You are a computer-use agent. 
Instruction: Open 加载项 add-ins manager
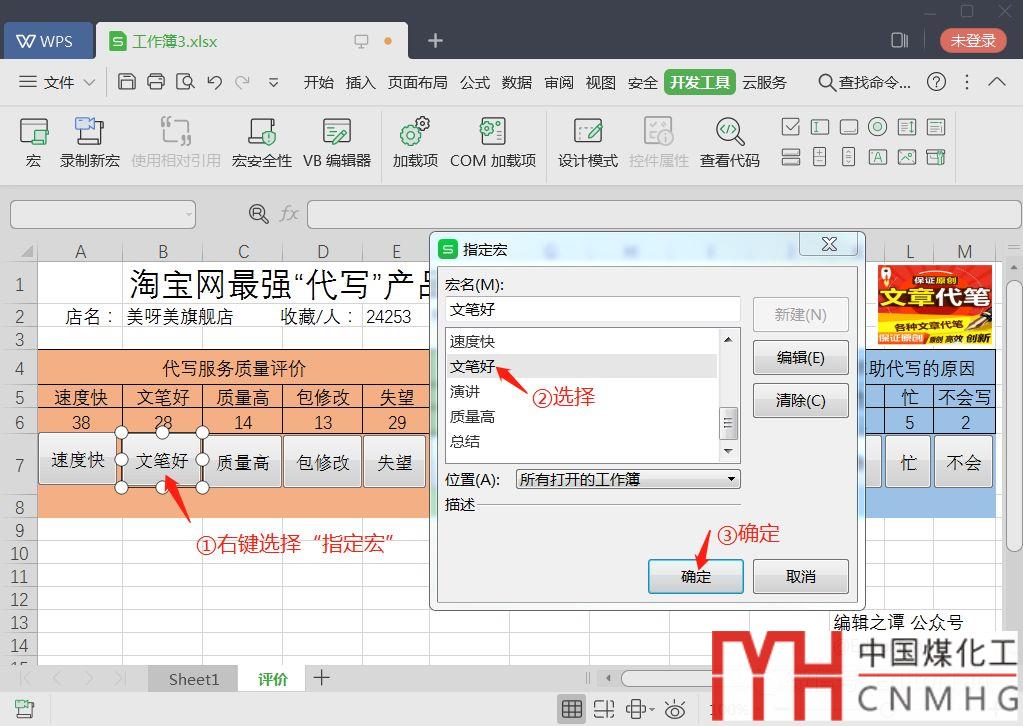click(x=415, y=142)
